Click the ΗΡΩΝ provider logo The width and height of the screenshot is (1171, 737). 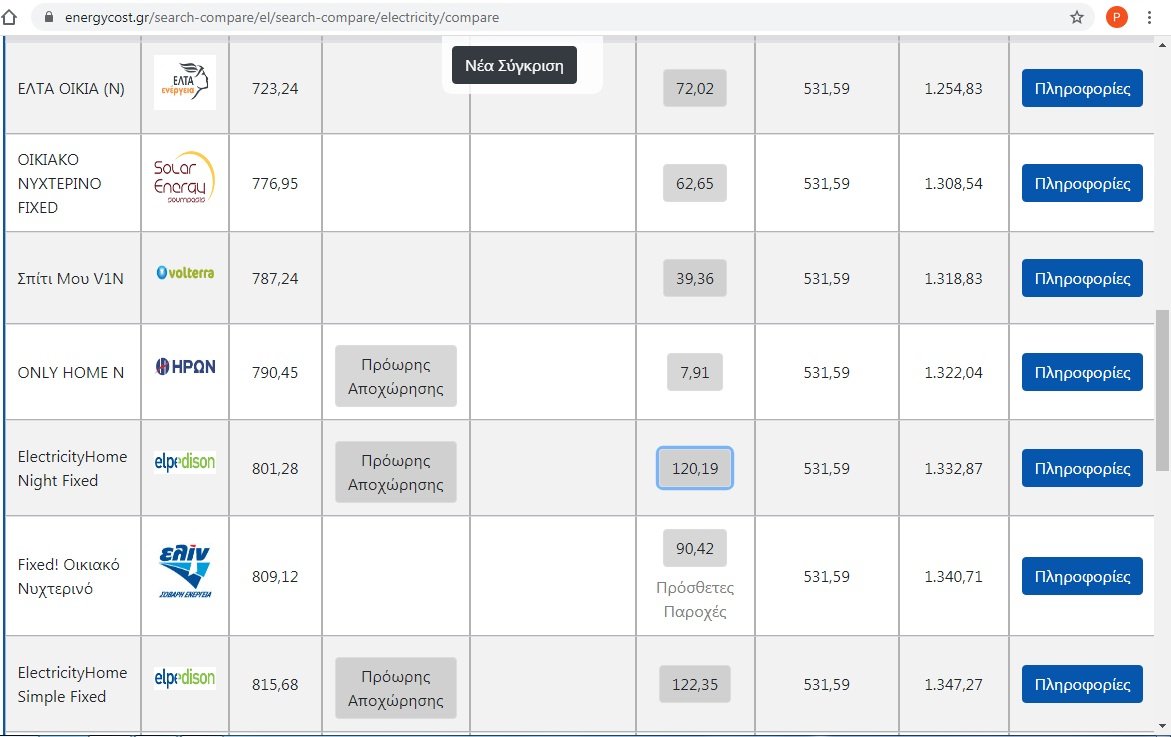pos(185,367)
